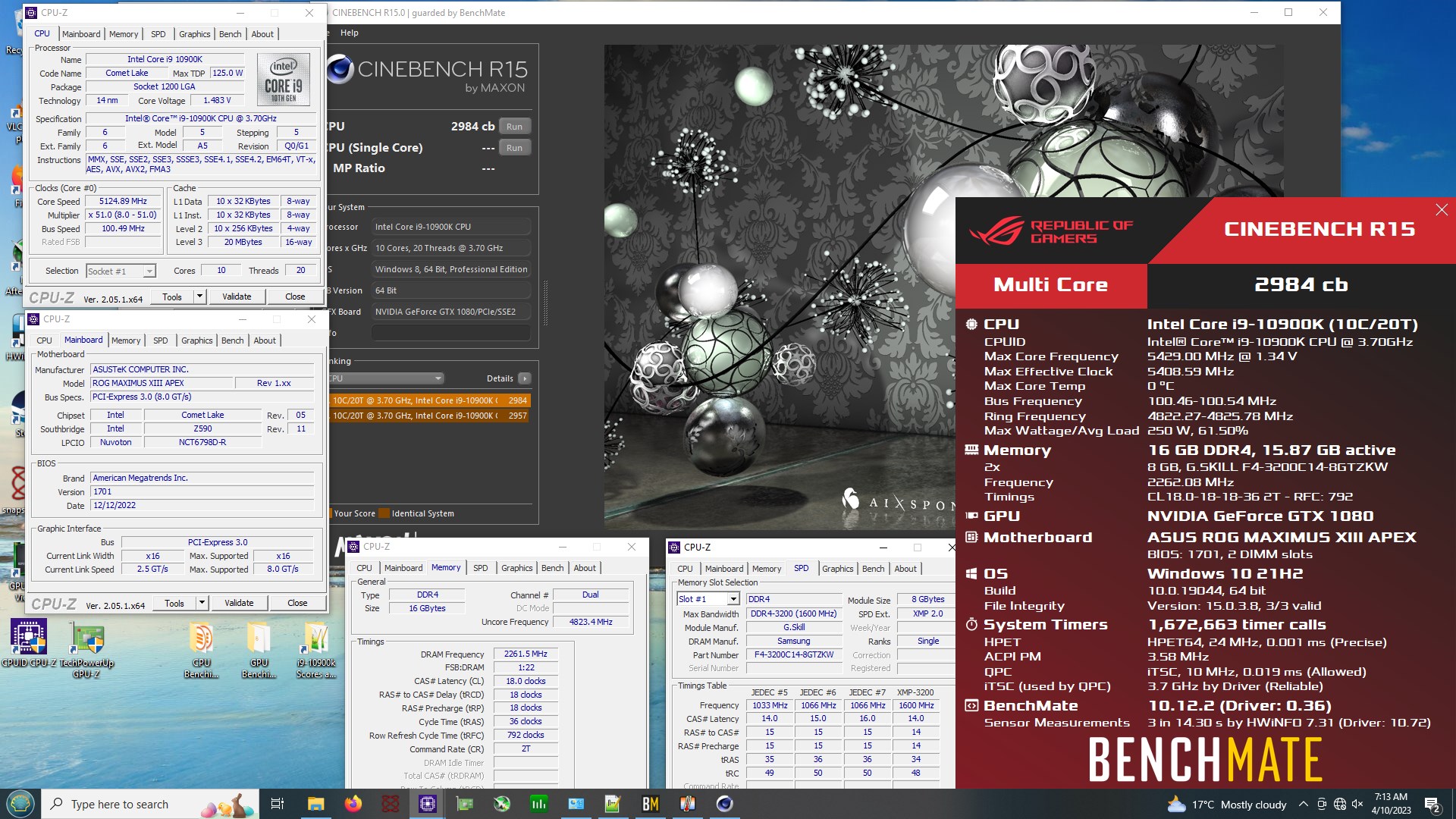This screenshot has width=1456, height=819.
Task: Open the weather widget in the taskbar
Action: click(1227, 805)
